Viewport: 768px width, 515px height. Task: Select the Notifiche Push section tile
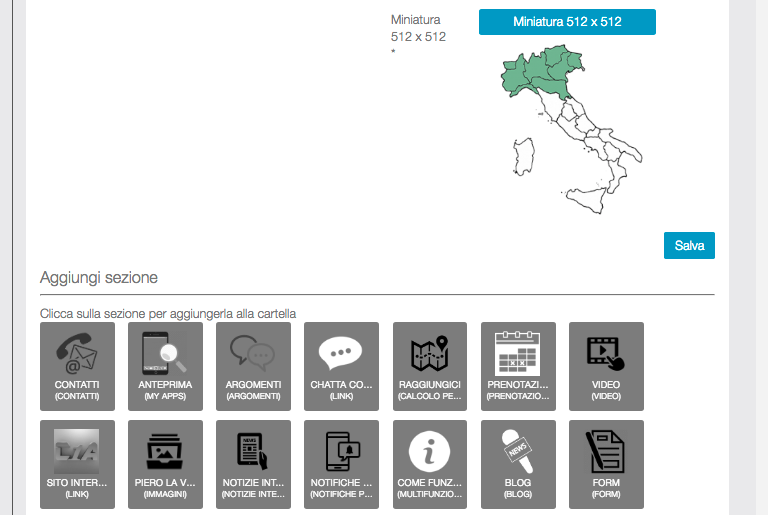pyautogui.click(x=341, y=464)
